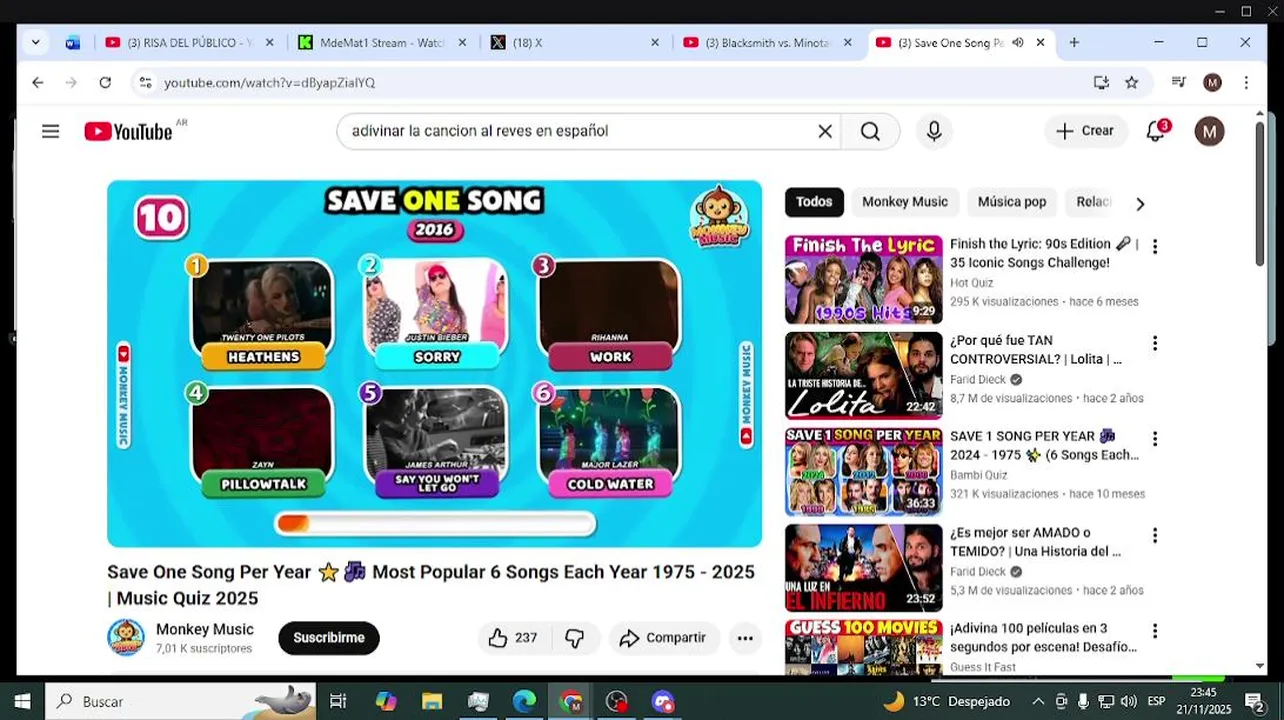1284x720 pixels.
Task: Open the YouTube account avatar menu
Action: 1209,131
